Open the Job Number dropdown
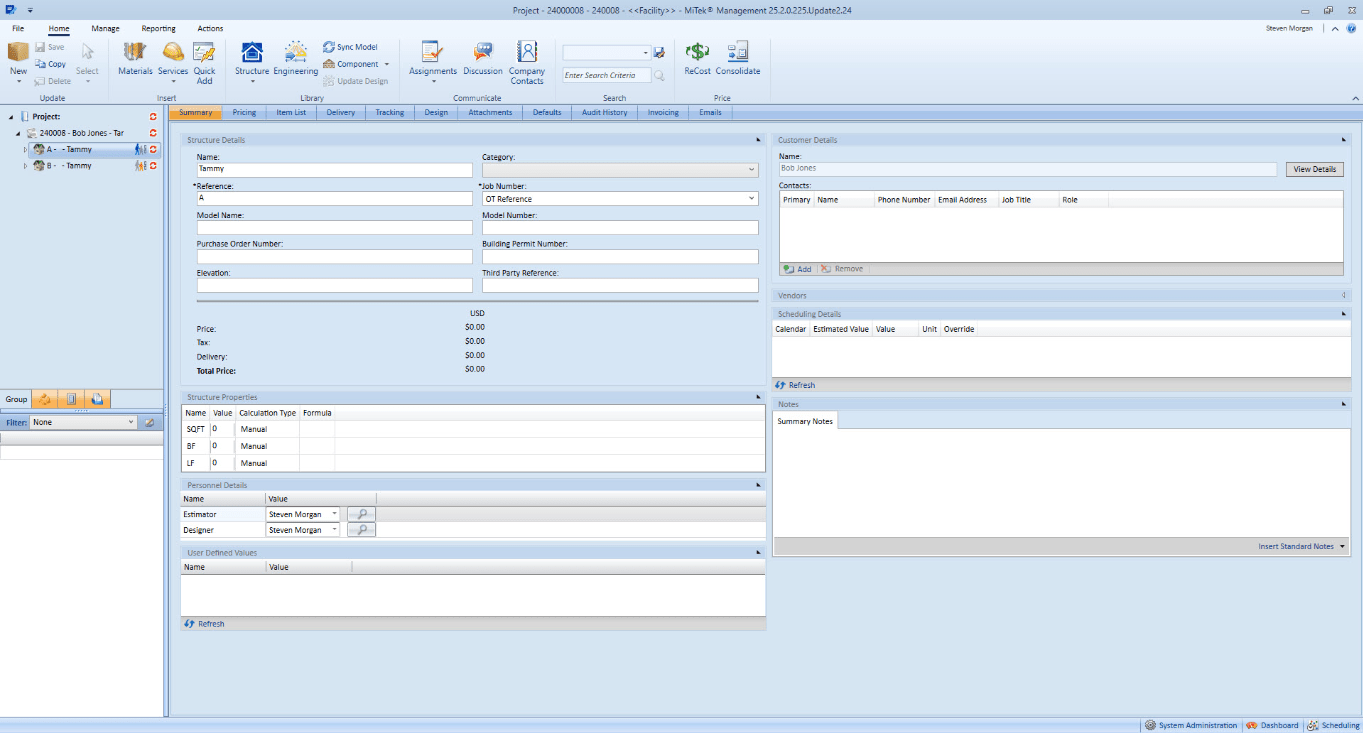1363x733 pixels. (751, 199)
